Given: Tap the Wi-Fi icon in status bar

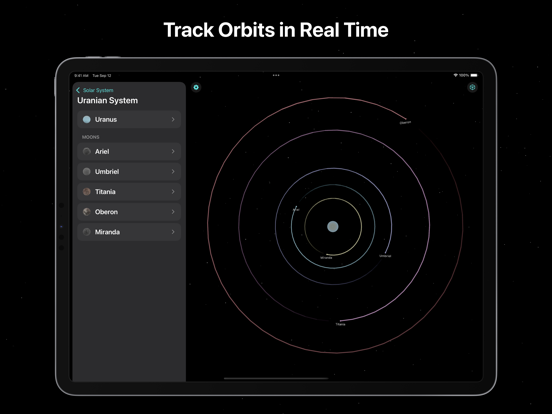Looking at the screenshot, I should click(x=456, y=75).
